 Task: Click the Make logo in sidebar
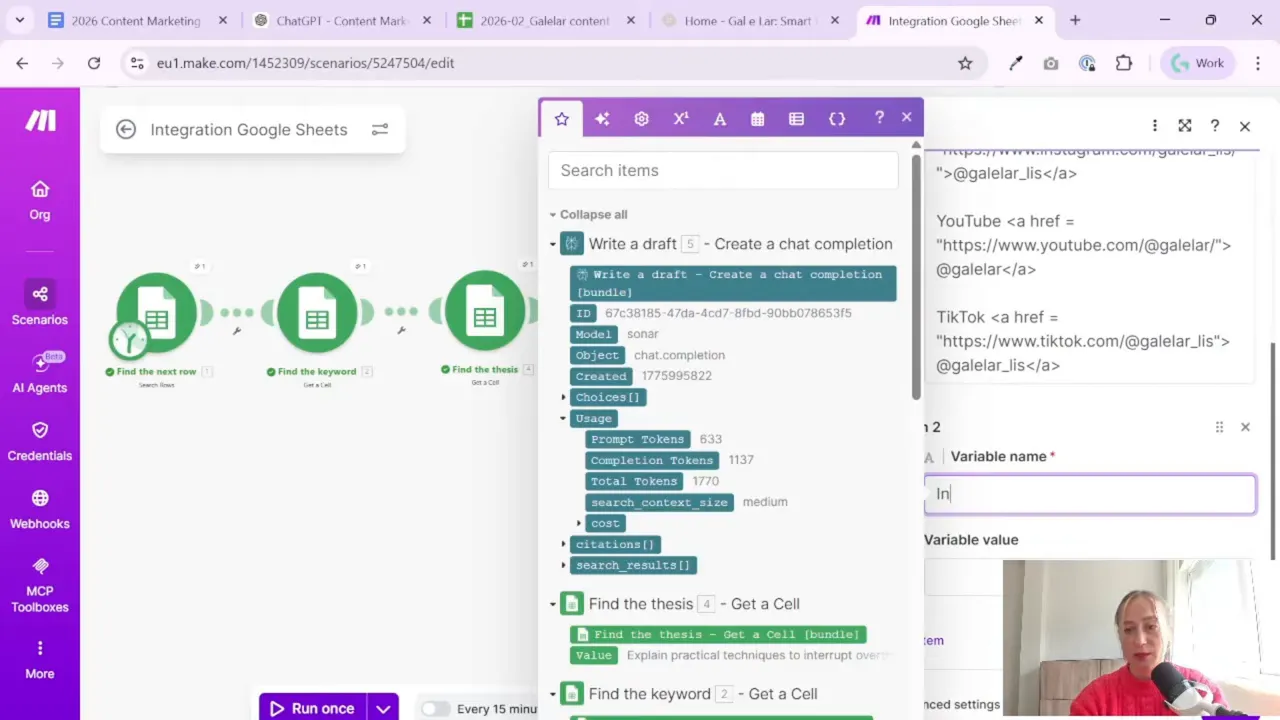[40, 121]
